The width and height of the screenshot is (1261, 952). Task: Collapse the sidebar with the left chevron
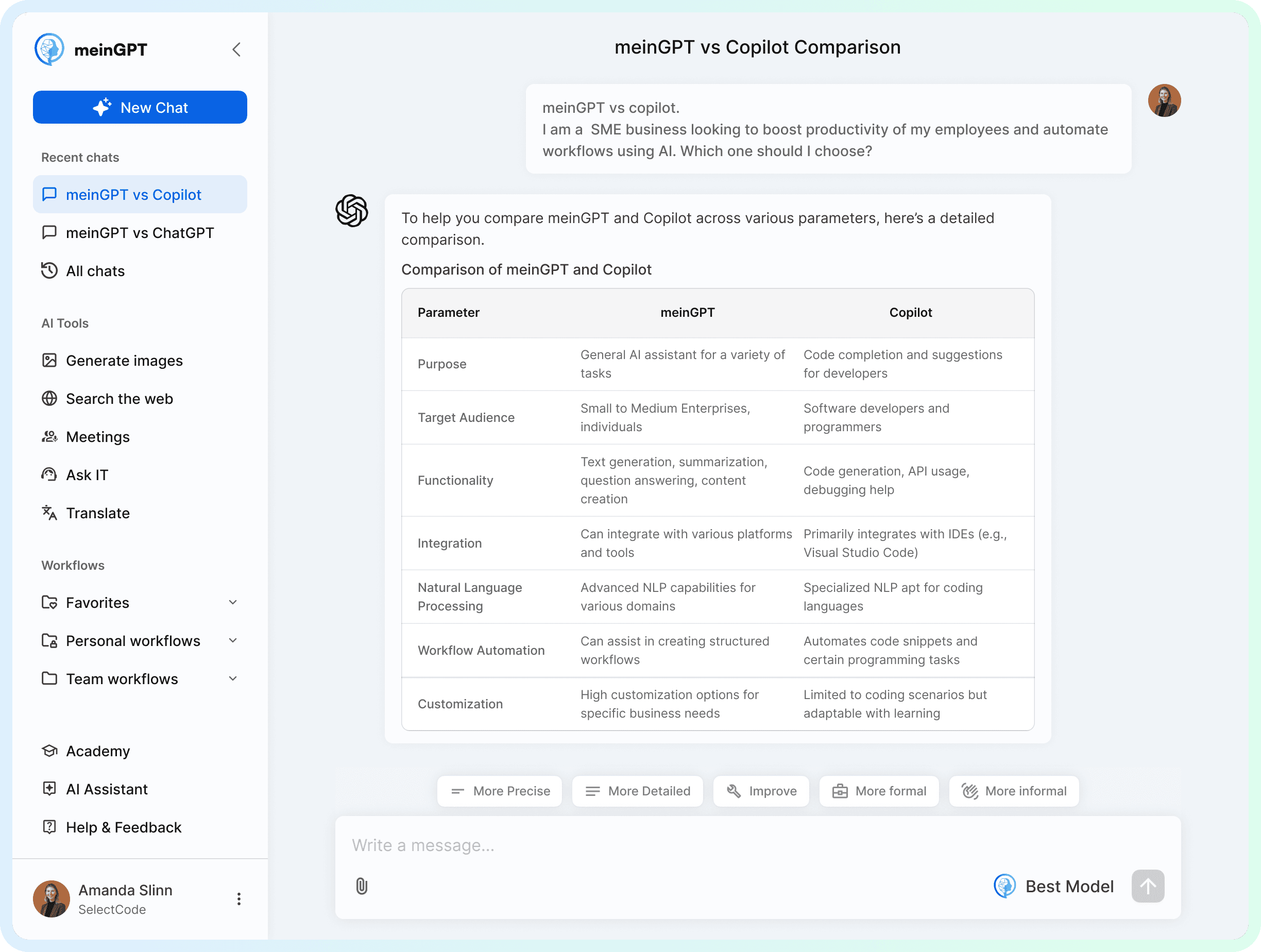pos(236,49)
